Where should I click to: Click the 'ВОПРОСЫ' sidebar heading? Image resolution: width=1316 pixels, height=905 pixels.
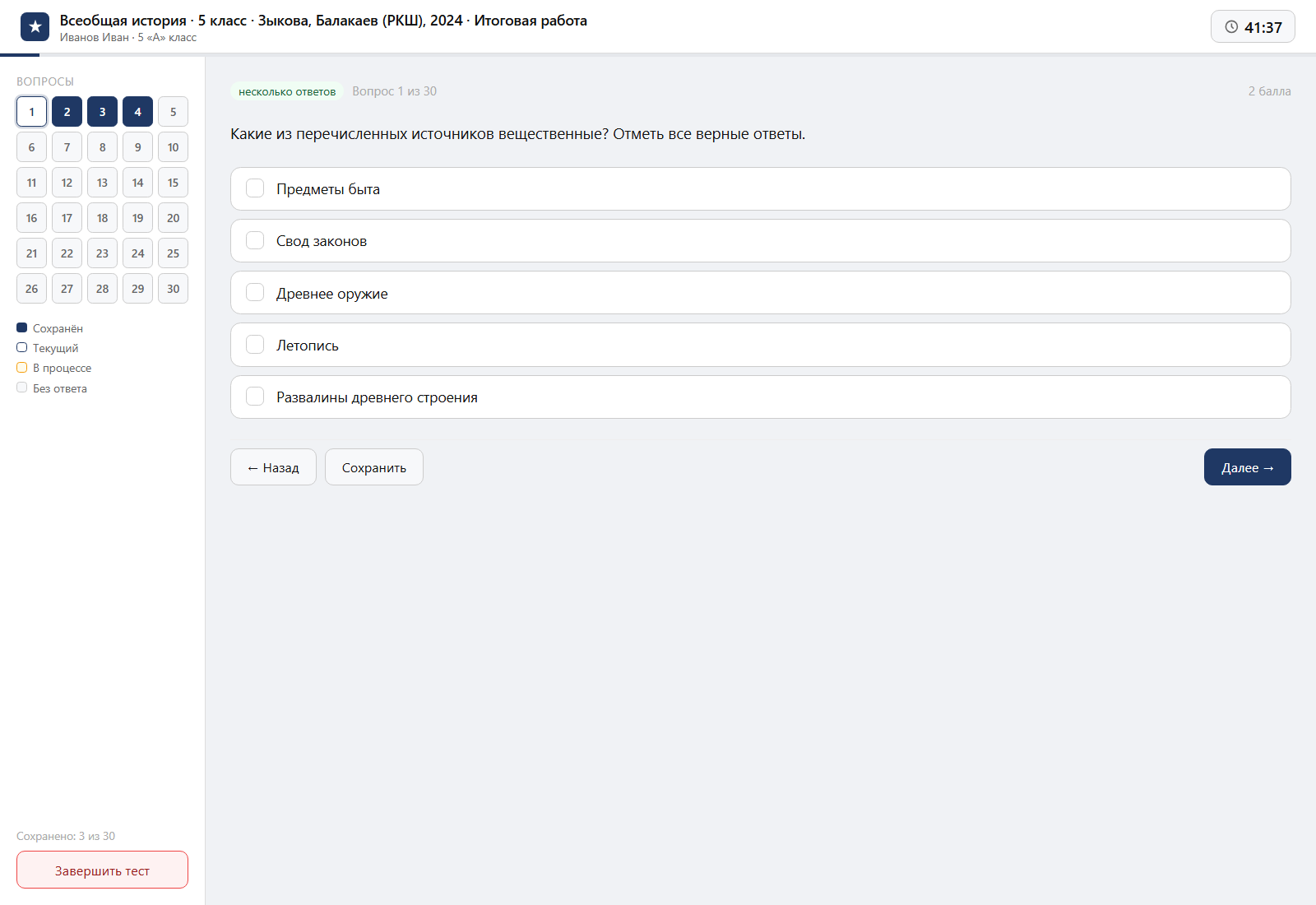(x=45, y=81)
